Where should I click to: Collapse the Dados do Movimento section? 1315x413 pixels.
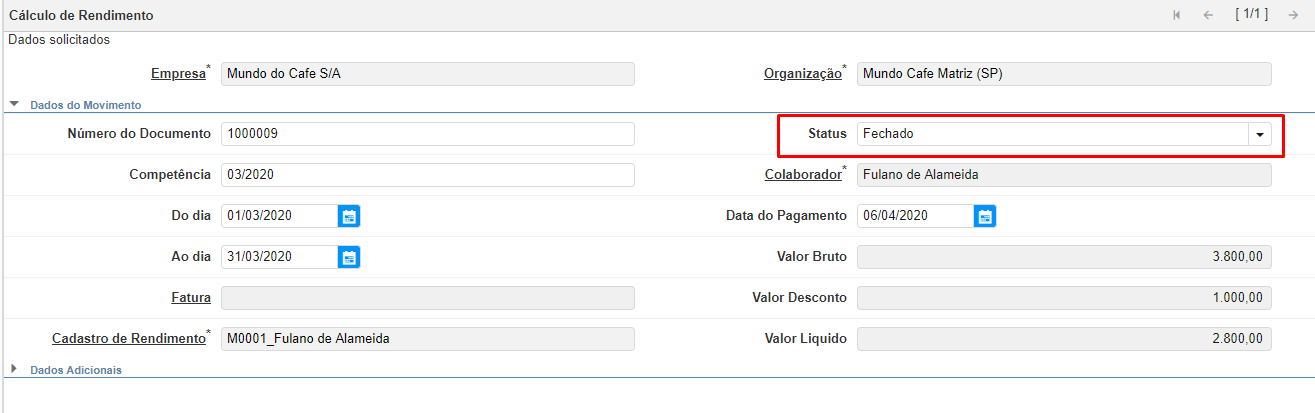(x=15, y=104)
